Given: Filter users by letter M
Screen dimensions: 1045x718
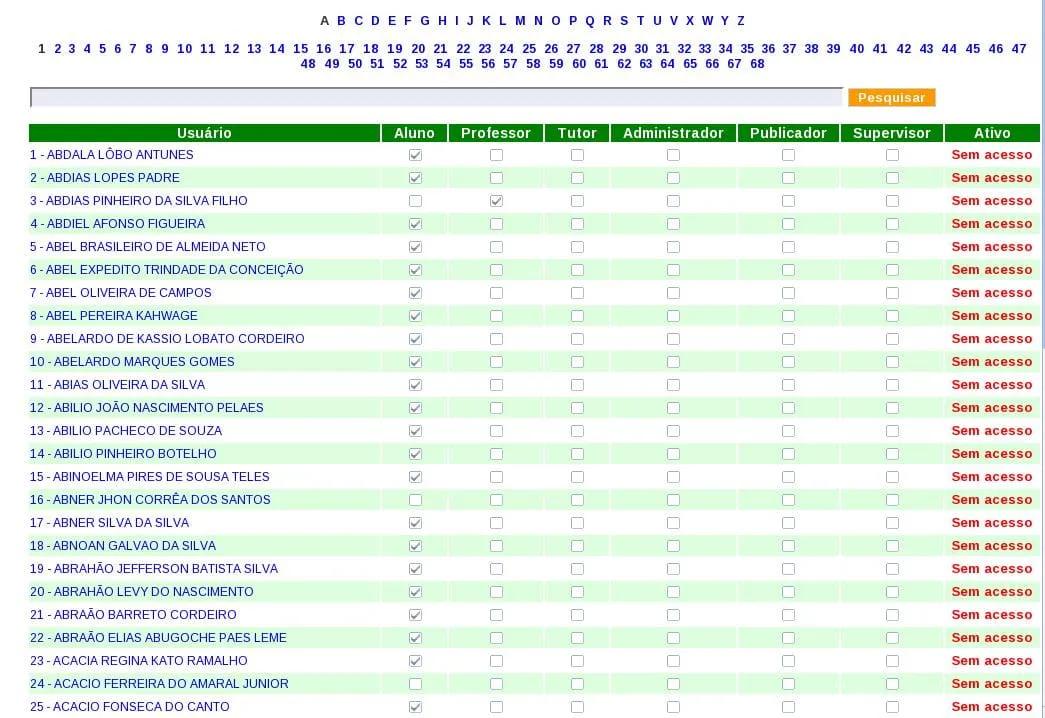Looking at the screenshot, I should (x=520, y=21).
